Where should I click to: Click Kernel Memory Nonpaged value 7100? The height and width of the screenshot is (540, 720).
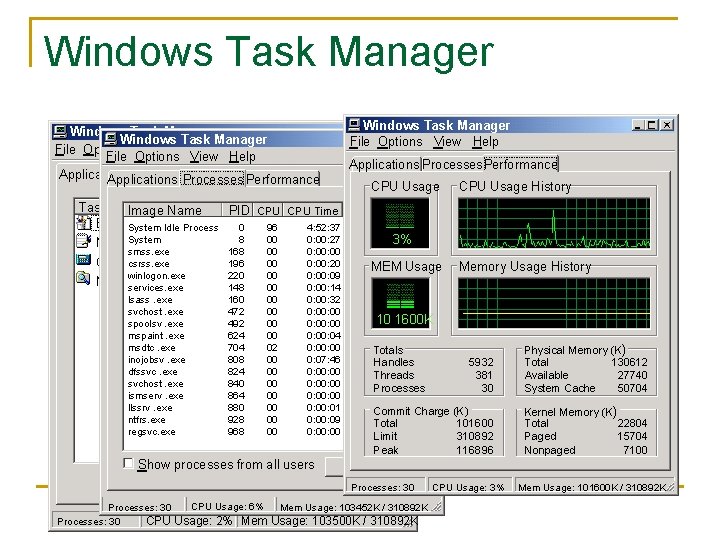tap(635, 450)
